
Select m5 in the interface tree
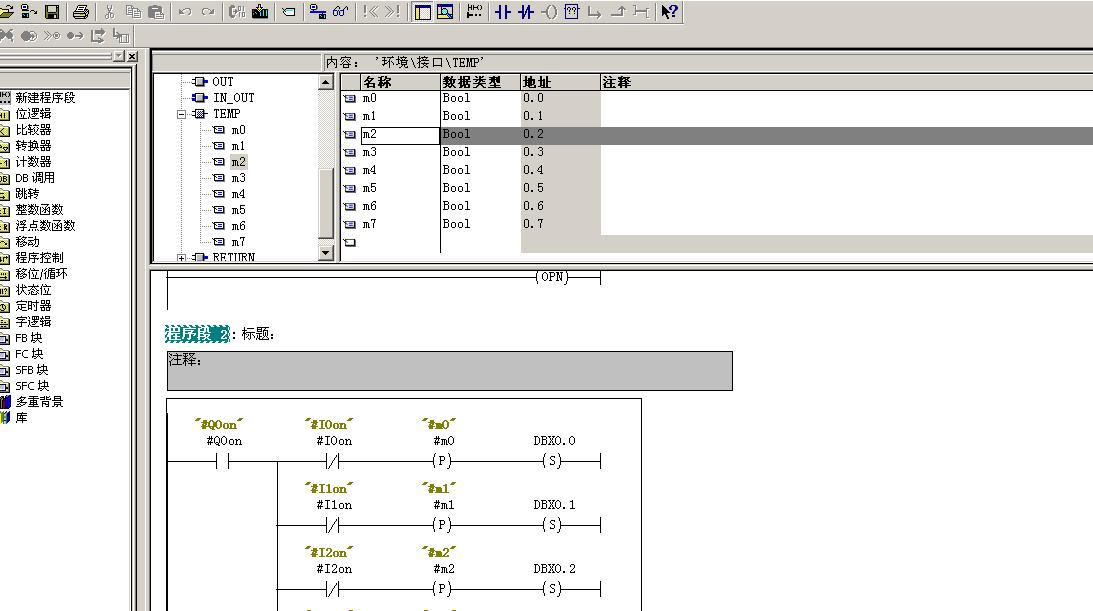click(238, 210)
